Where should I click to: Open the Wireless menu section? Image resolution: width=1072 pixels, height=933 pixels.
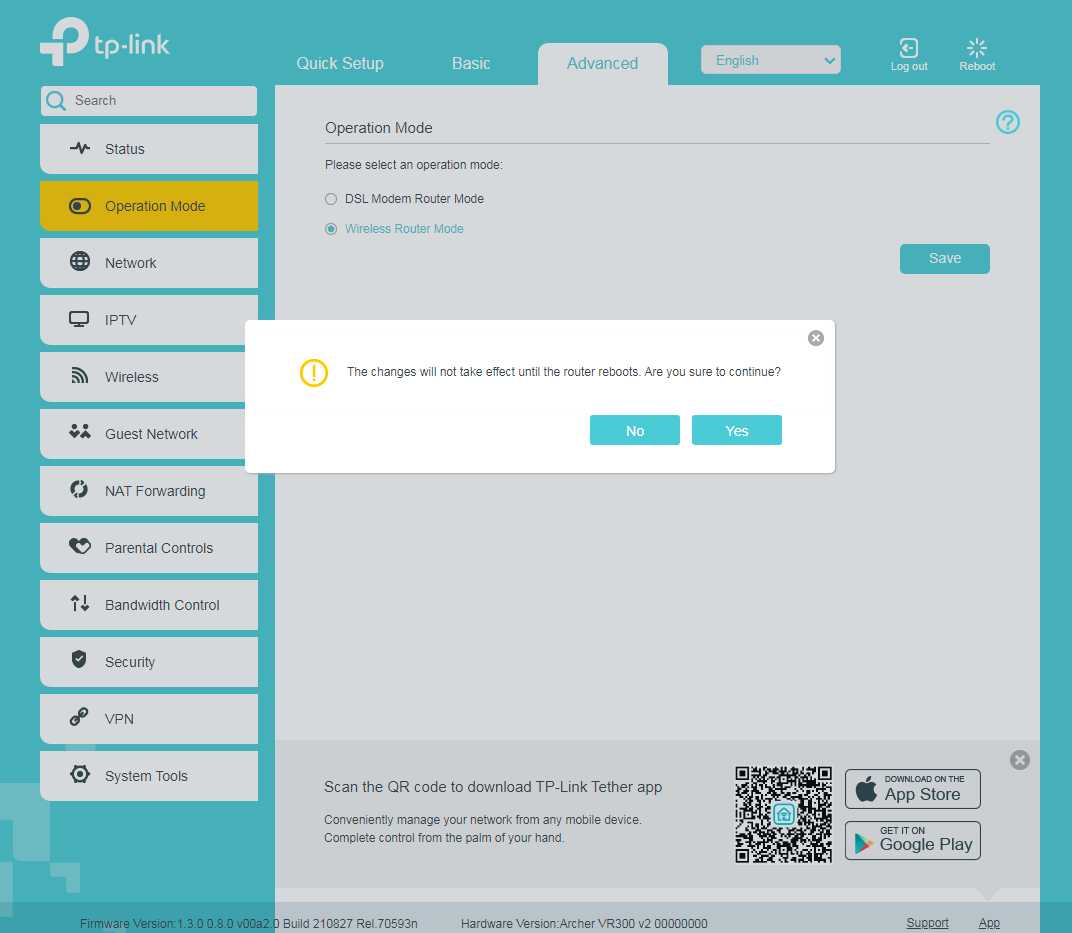tap(149, 377)
